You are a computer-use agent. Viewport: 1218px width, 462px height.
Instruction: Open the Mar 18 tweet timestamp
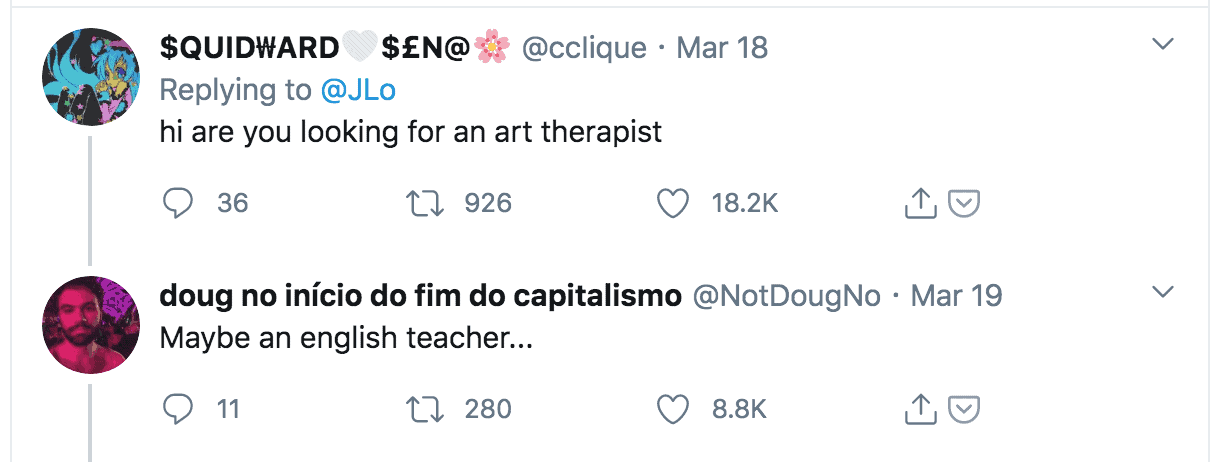pos(722,48)
